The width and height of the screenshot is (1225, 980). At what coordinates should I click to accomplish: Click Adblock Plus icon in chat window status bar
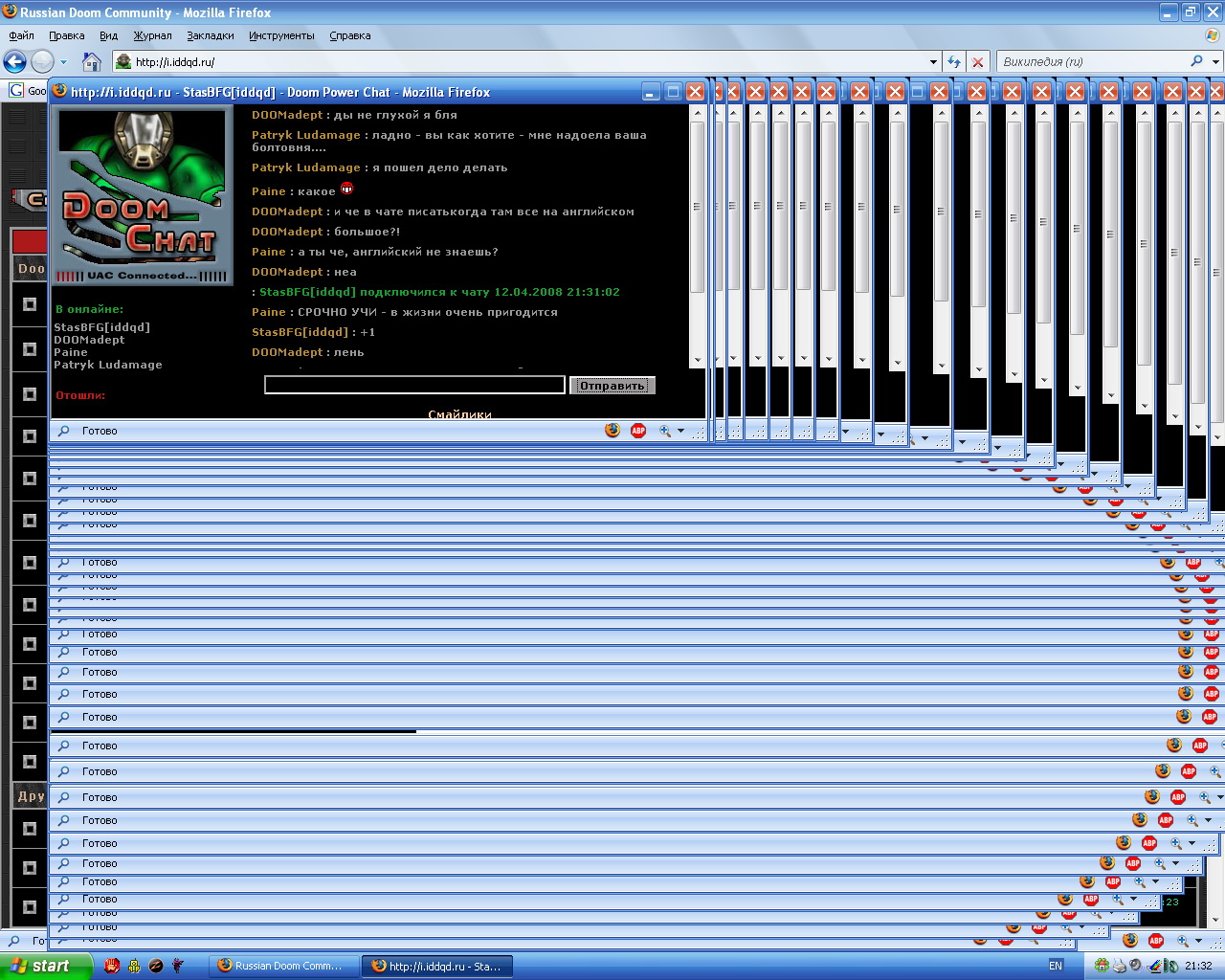638,431
